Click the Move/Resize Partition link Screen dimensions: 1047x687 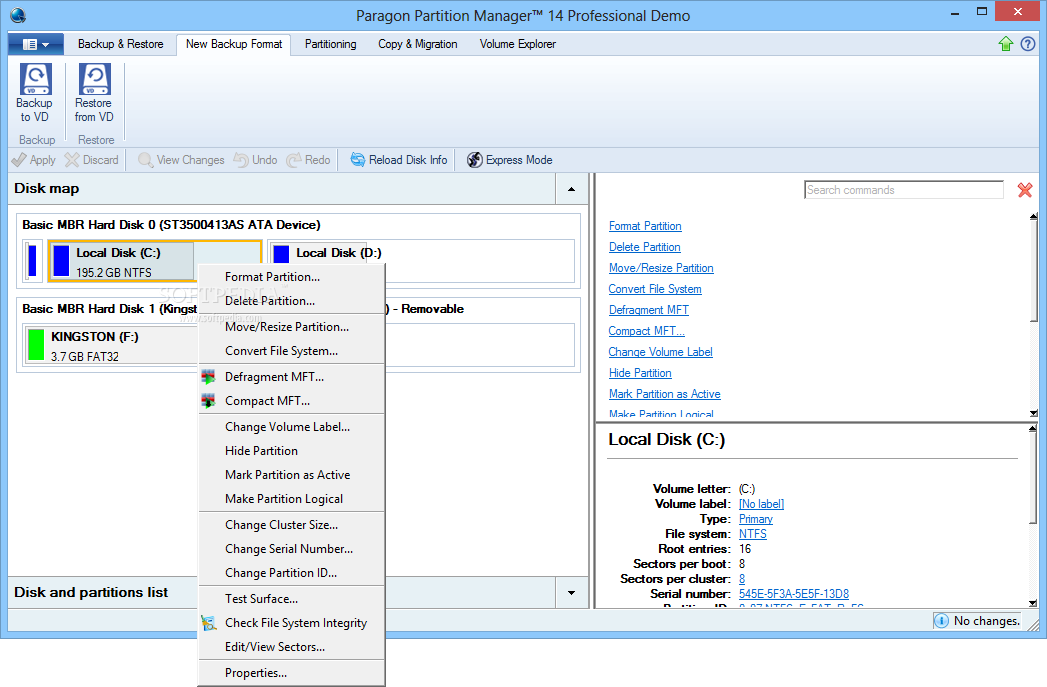[x=661, y=268]
